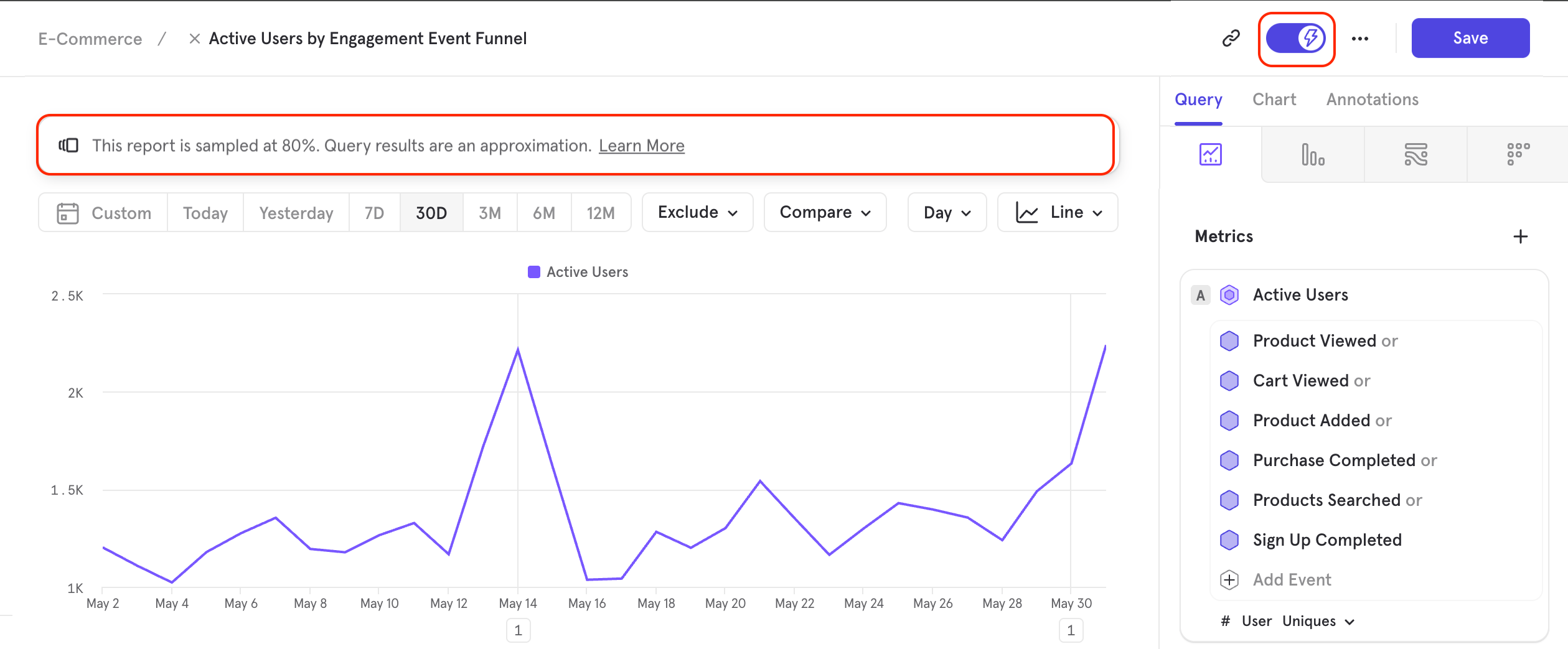This screenshot has height=649, width=1568.
Task: Click Product Added event hexagon icon
Action: (x=1229, y=421)
